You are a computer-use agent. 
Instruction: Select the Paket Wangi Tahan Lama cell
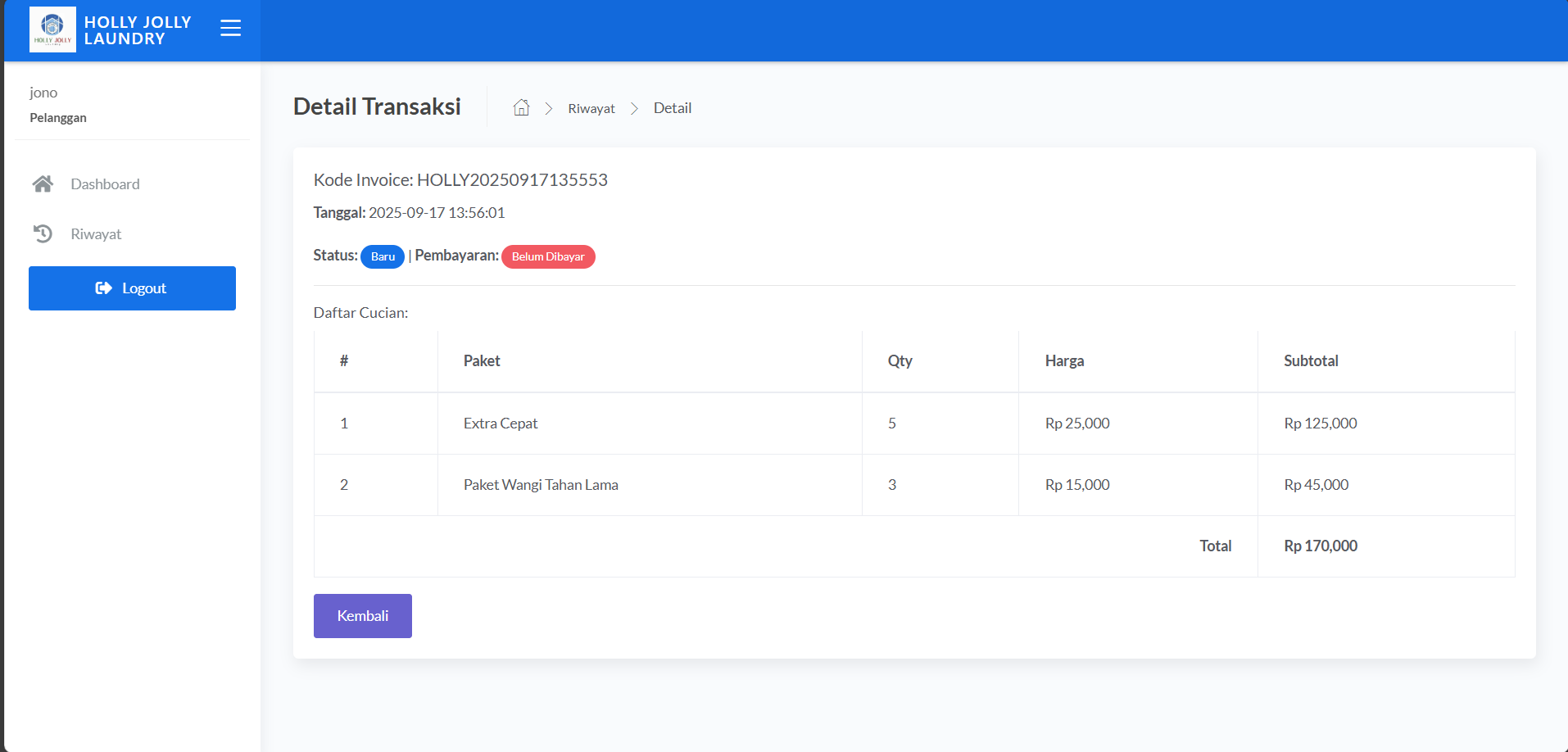[541, 485]
